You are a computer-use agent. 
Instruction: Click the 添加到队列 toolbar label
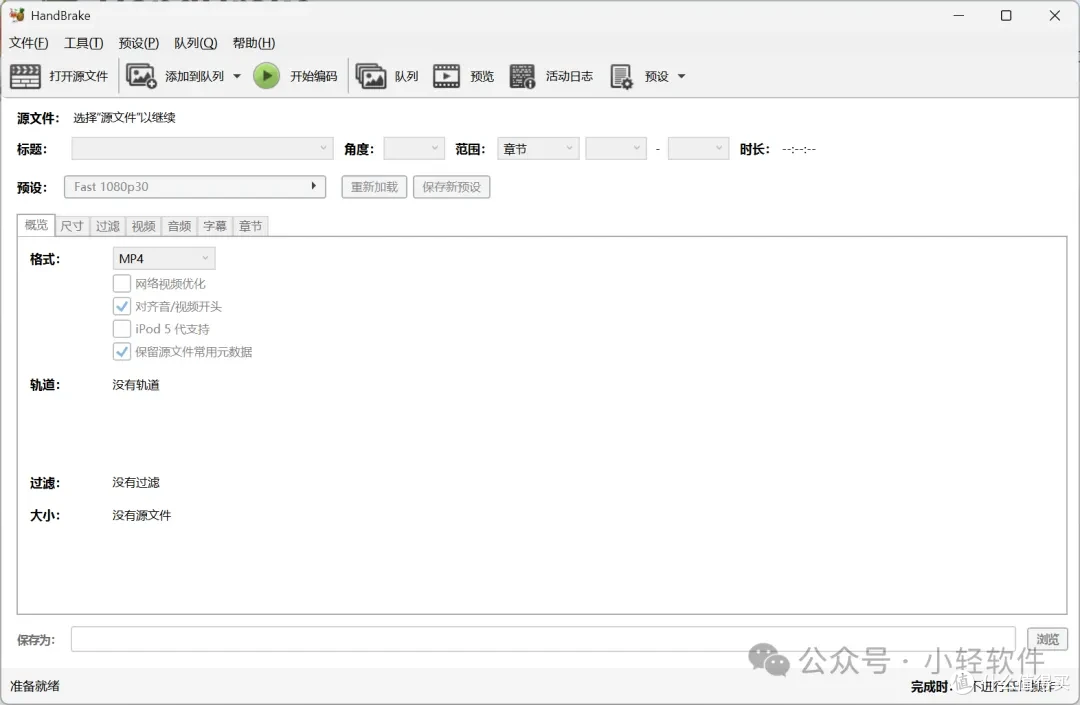(194, 76)
